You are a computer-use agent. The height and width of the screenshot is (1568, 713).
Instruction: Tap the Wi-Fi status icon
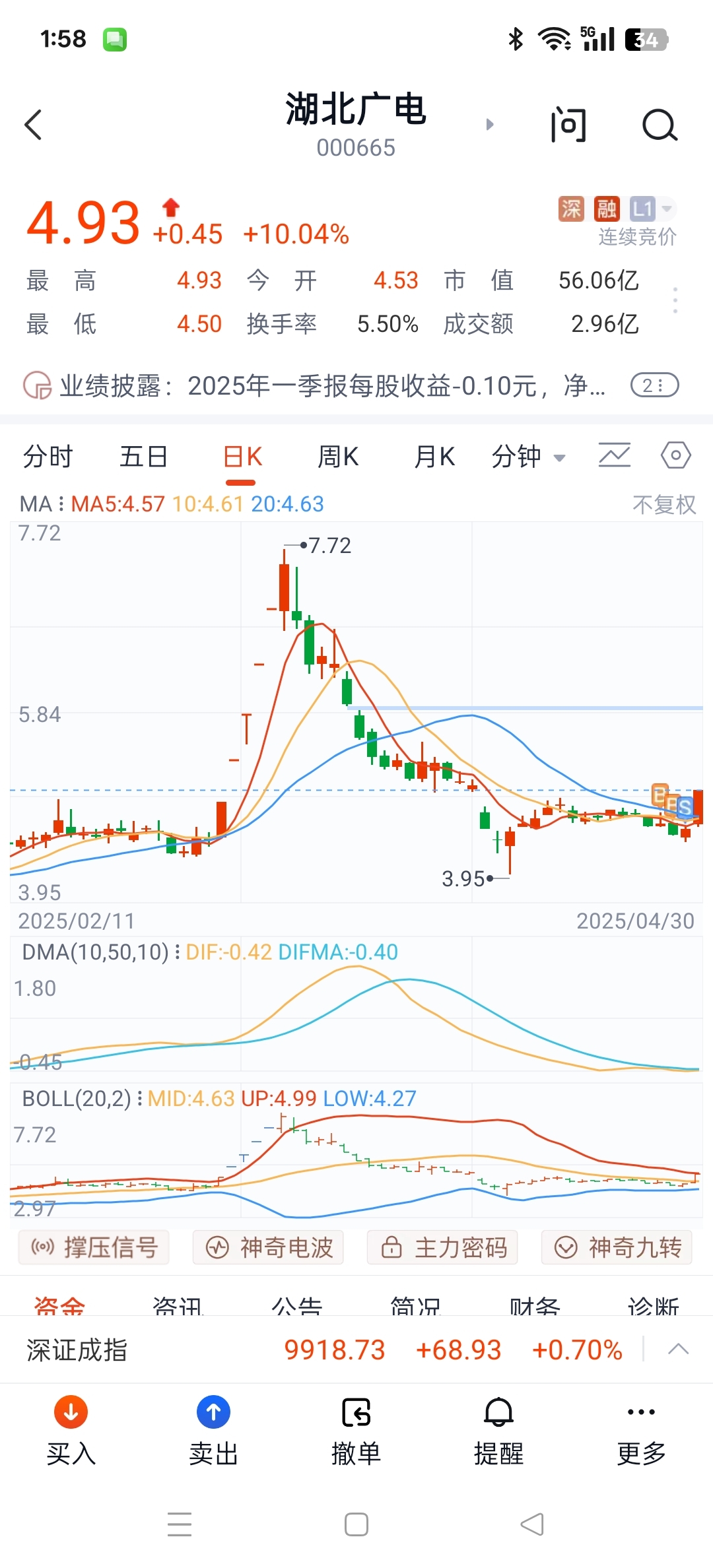coord(555,40)
